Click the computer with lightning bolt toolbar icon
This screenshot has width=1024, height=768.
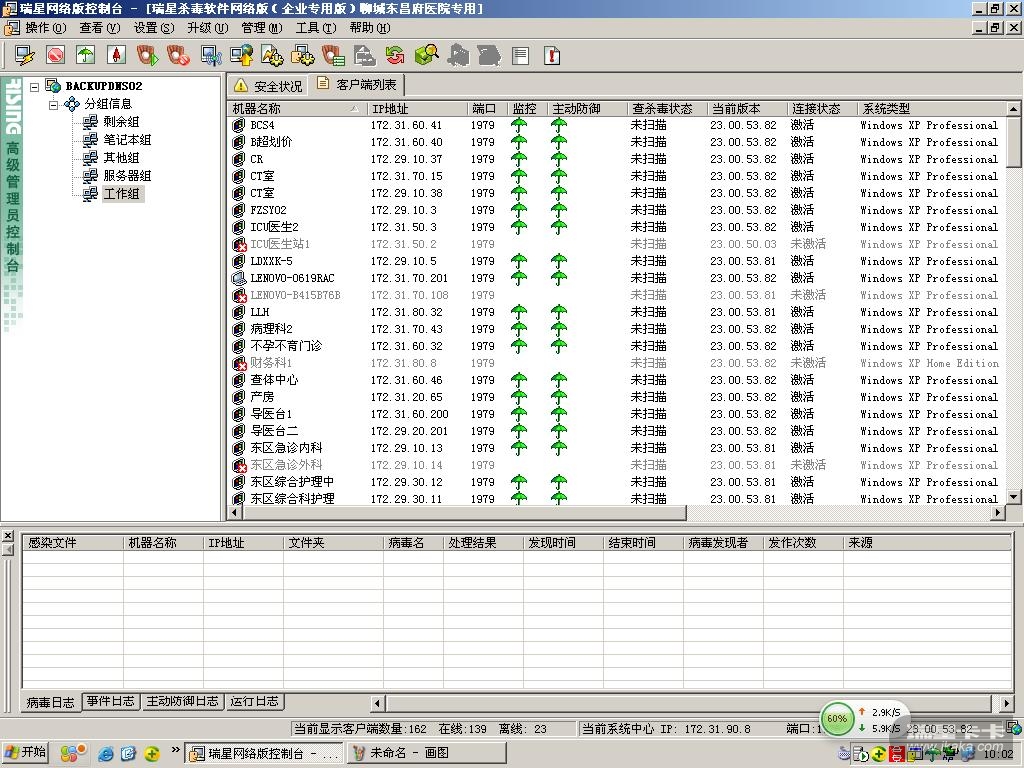(x=25, y=56)
